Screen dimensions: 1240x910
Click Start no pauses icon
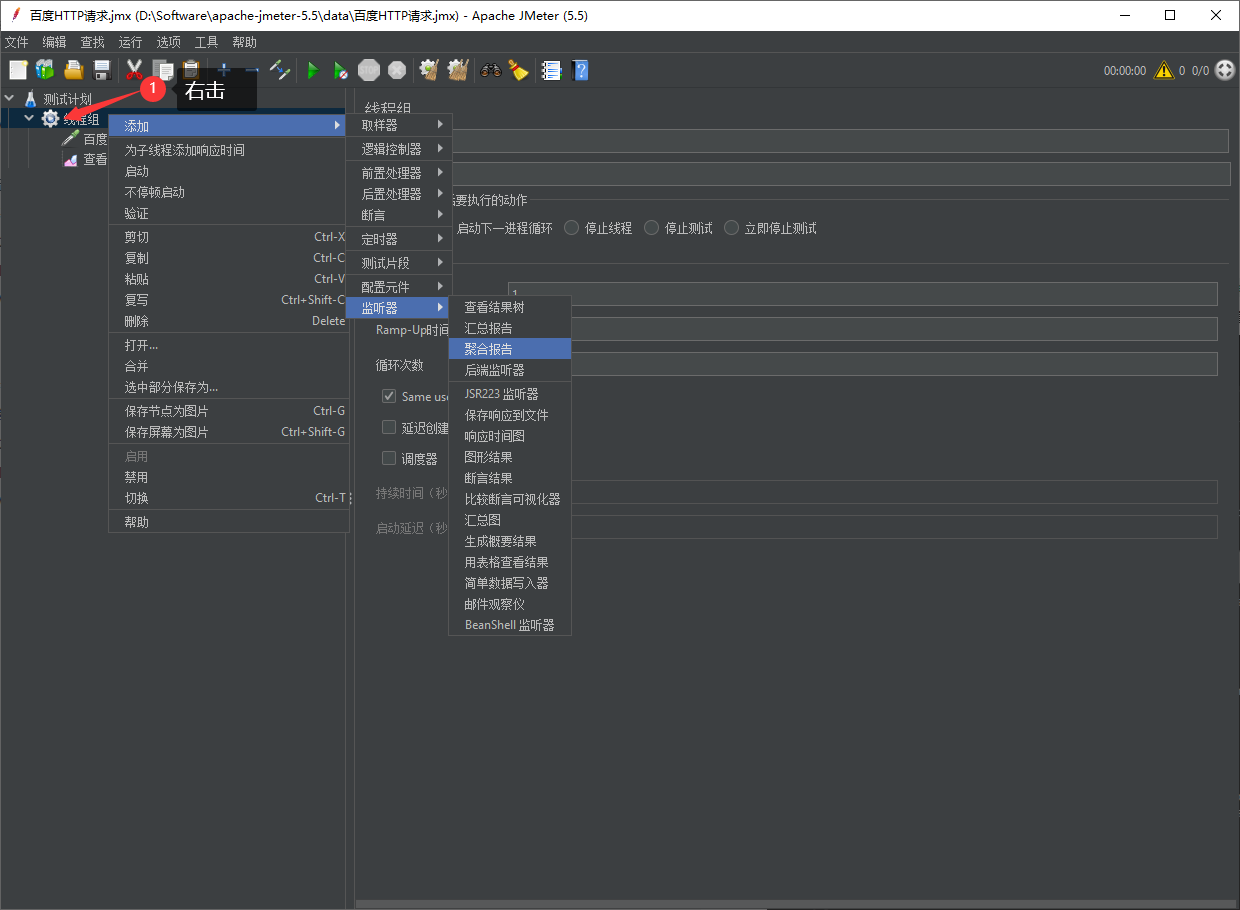coord(341,70)
